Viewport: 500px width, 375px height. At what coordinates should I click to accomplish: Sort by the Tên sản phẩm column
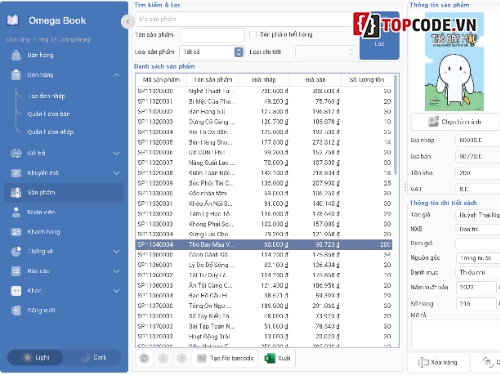tap(213, 80)
